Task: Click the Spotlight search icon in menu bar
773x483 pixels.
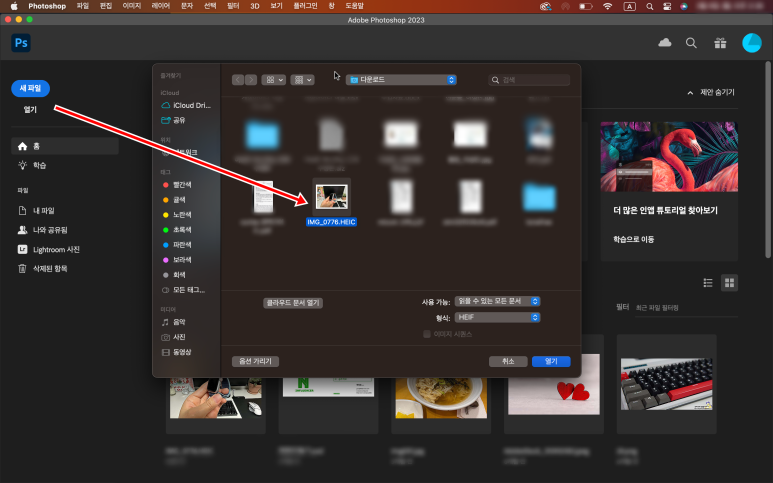Action: coord(650,6)
